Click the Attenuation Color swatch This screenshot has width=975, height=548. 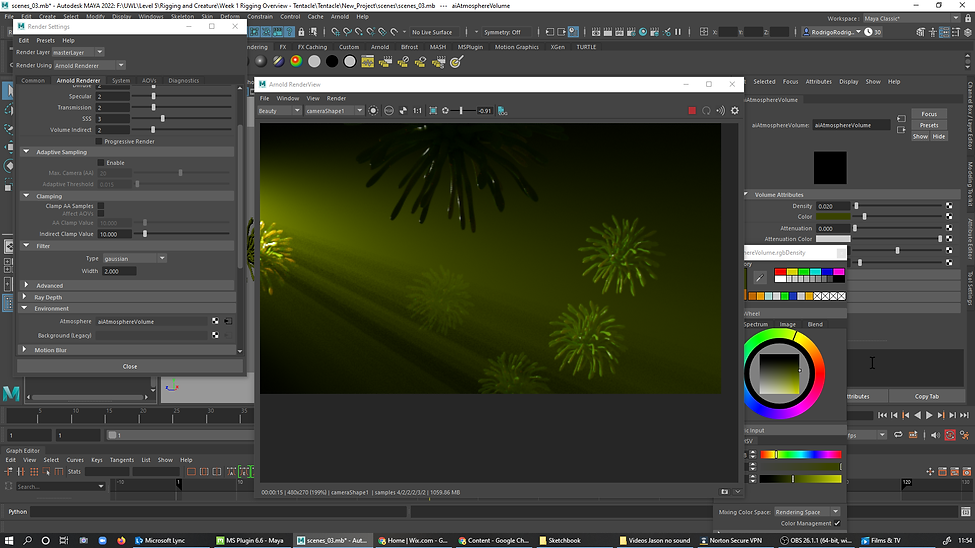833,239
